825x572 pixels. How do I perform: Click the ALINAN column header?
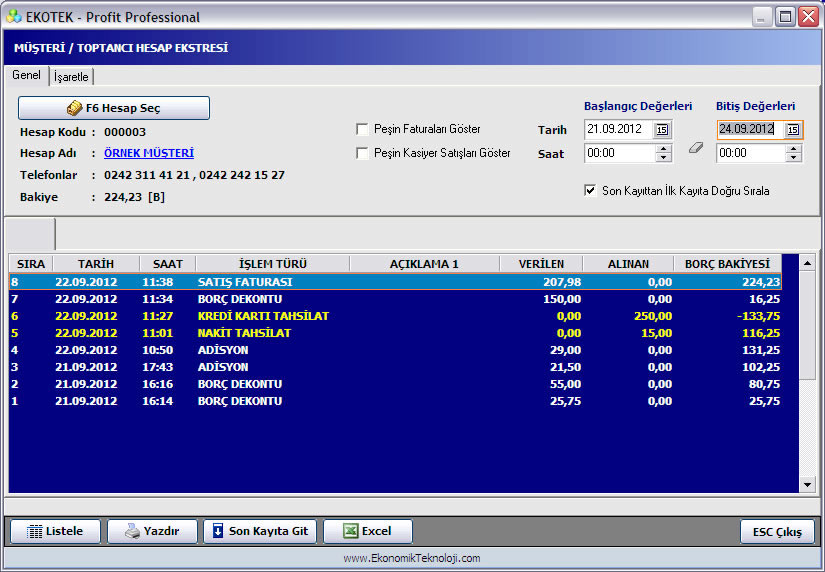pos(628,264)
